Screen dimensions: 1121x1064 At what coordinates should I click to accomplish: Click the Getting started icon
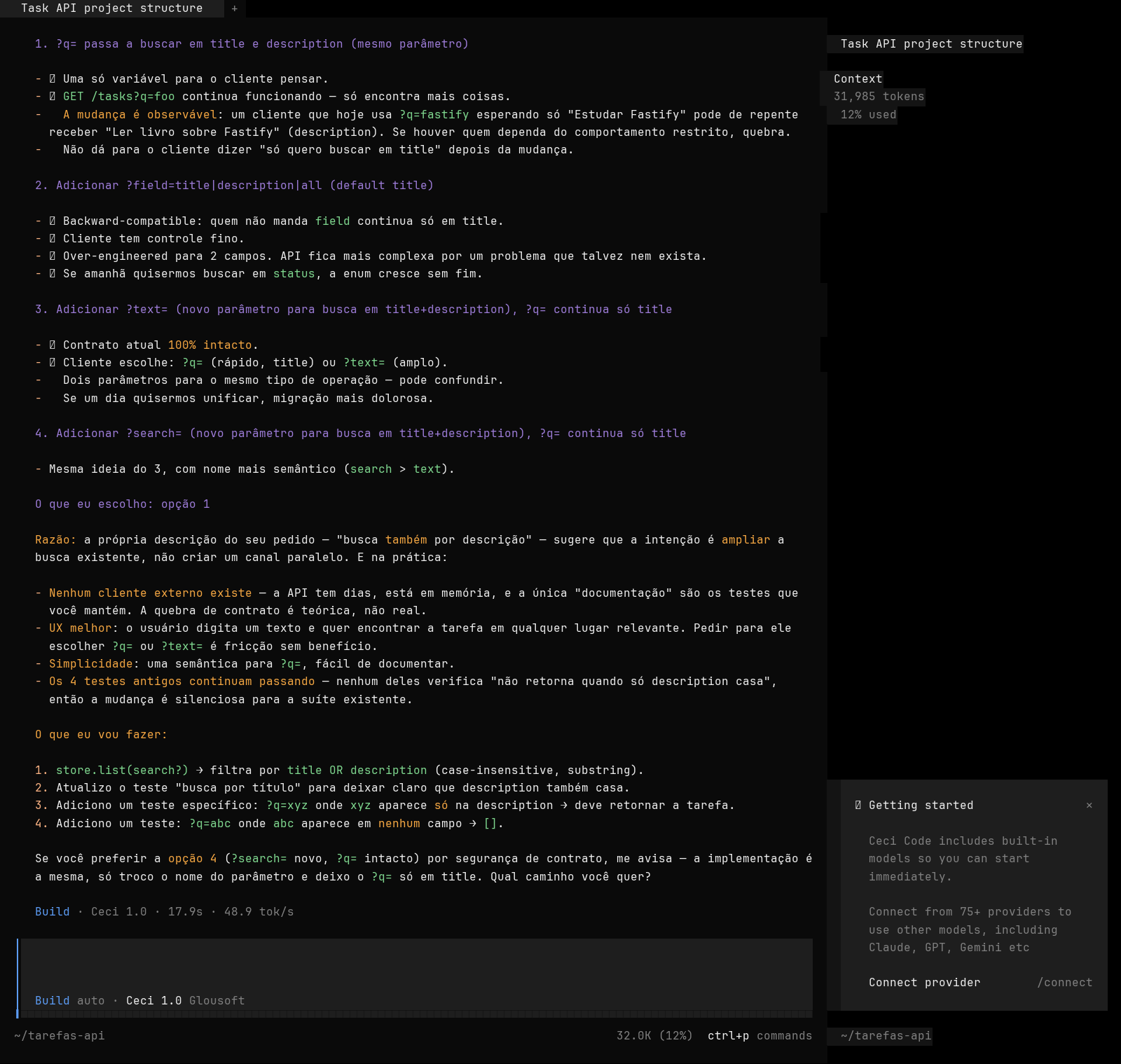[858, 806]
